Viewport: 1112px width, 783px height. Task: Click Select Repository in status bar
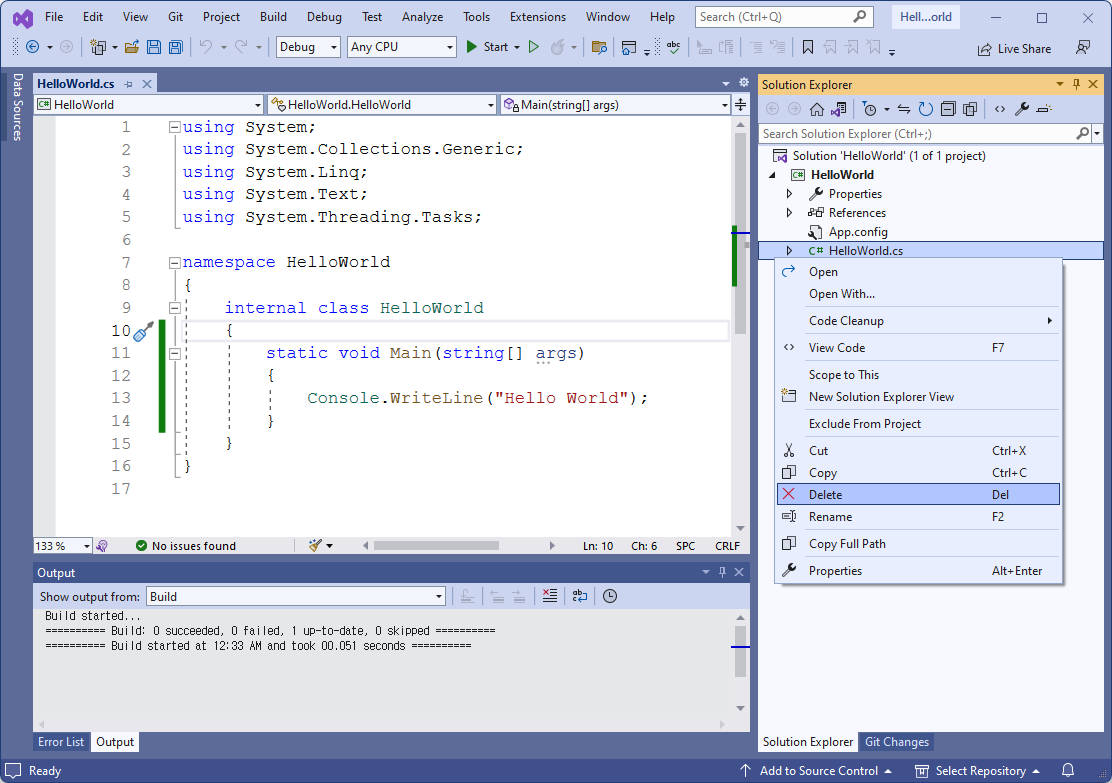[977, 770]
